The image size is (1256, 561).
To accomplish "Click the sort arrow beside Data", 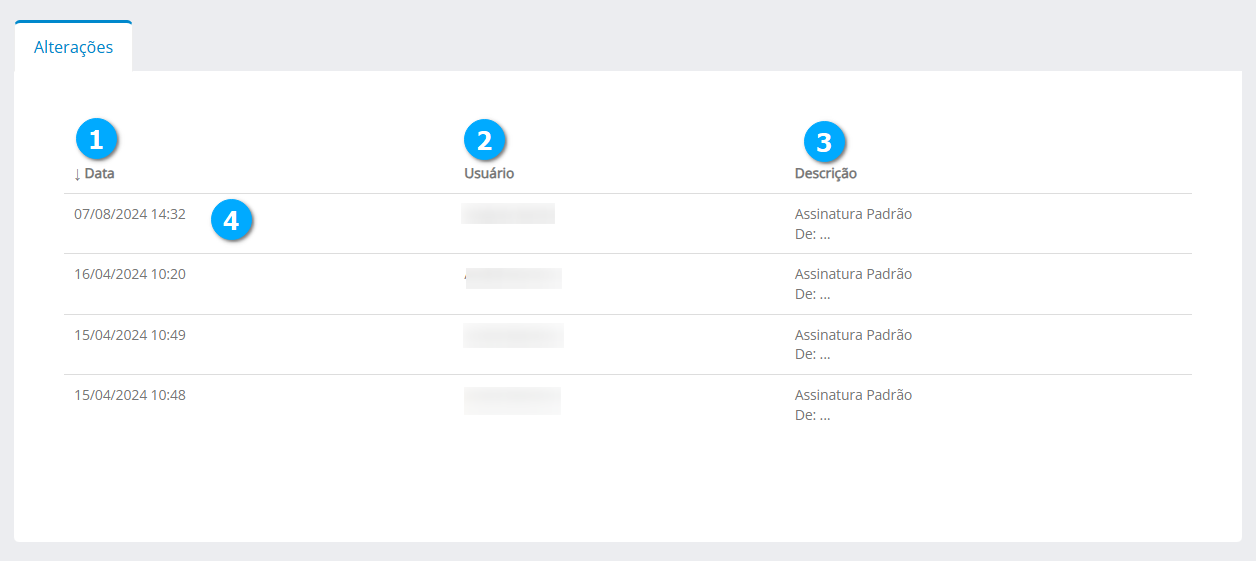I will [x=77, y=174].
